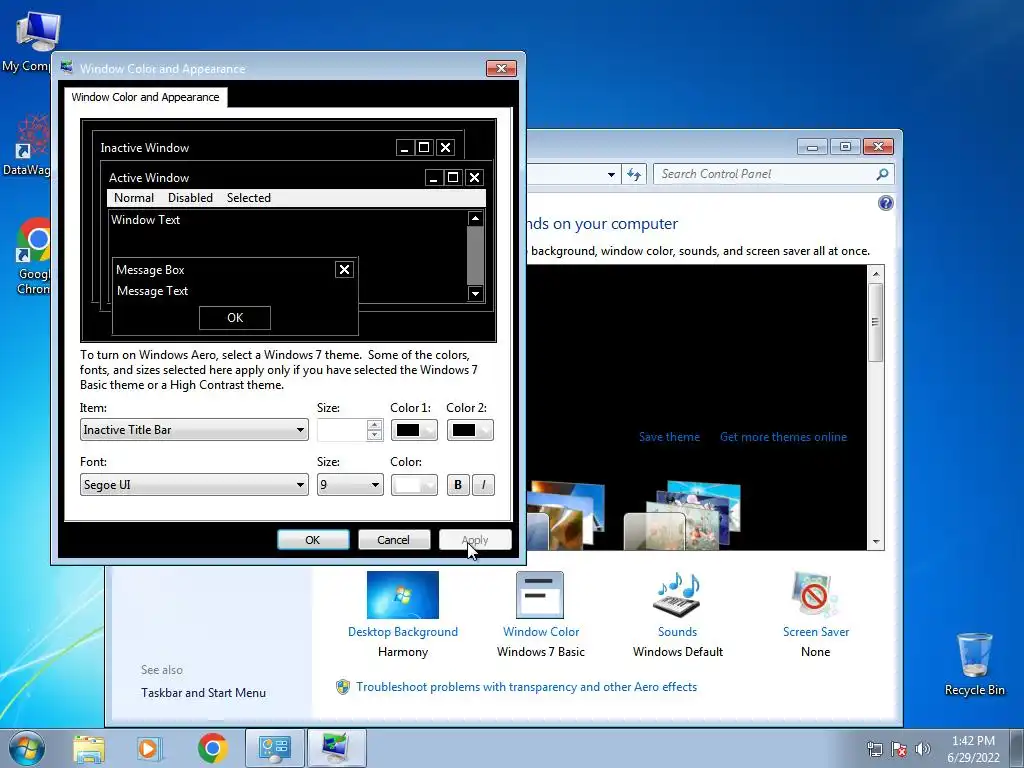This screenshot has height=768, width=1024.
Task: Click the Normal menu item in preview
Action: coord(134,198)
